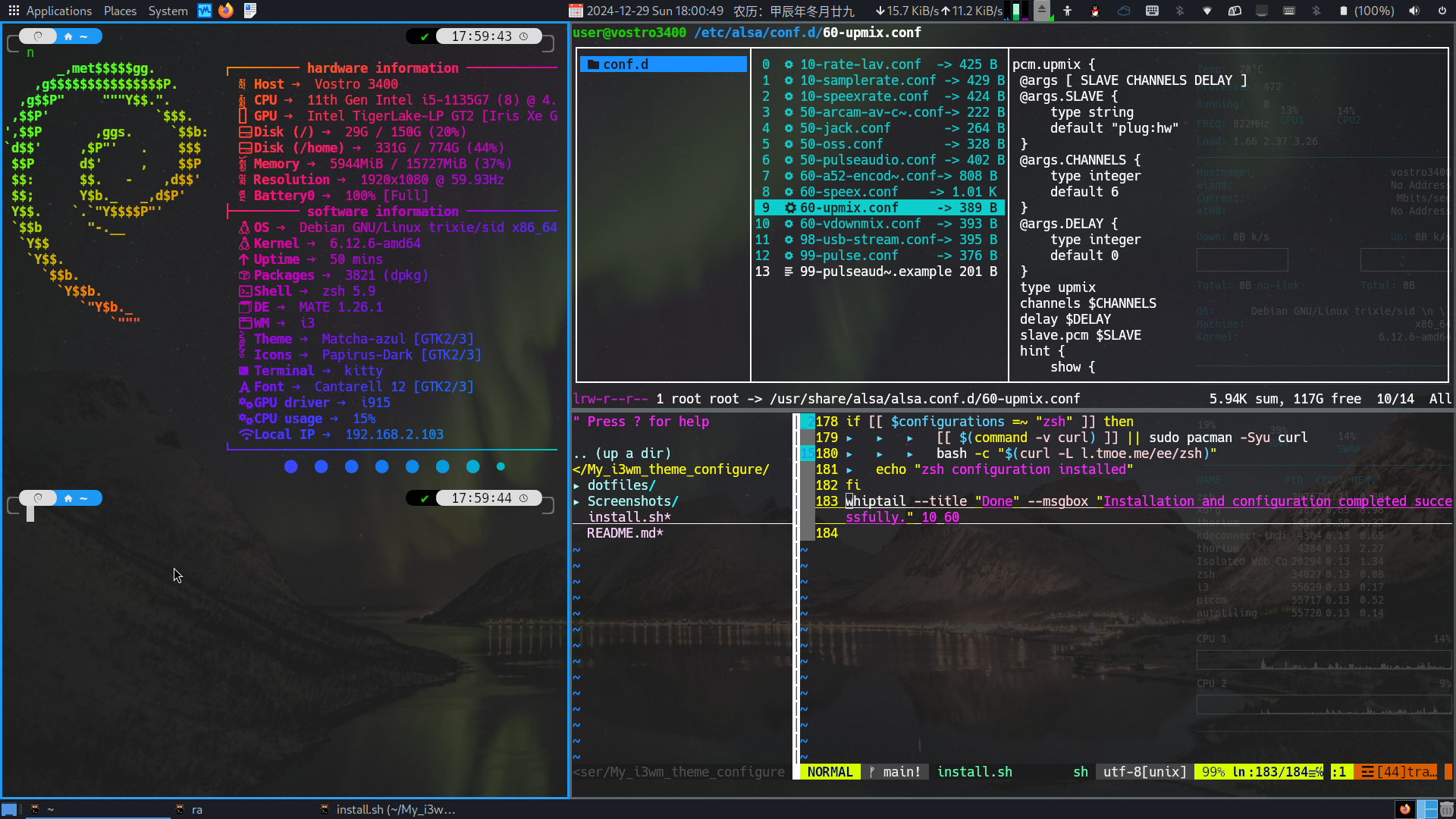Open the System menu
This screenshot has width=1456, height=819.
[168, 11]
